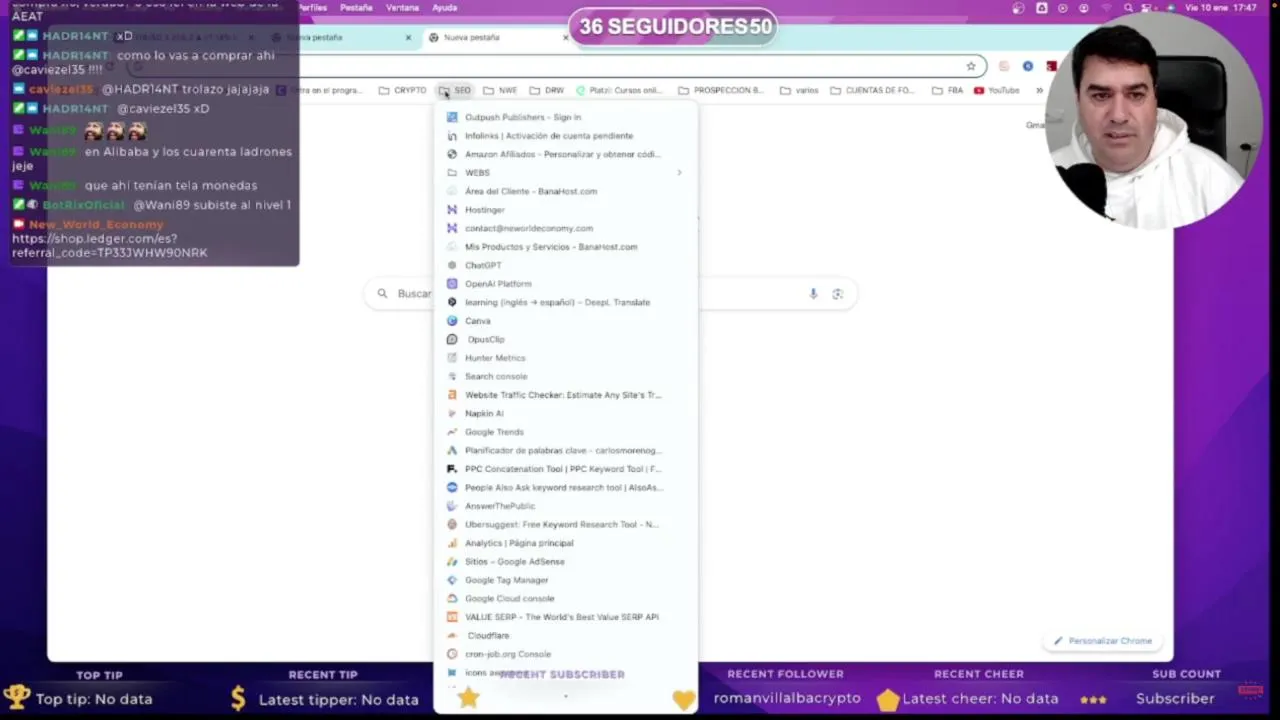Open the Amazon Afiliados bookmark
Screen dimensions: 1280x720
click(x=565, y=154)
